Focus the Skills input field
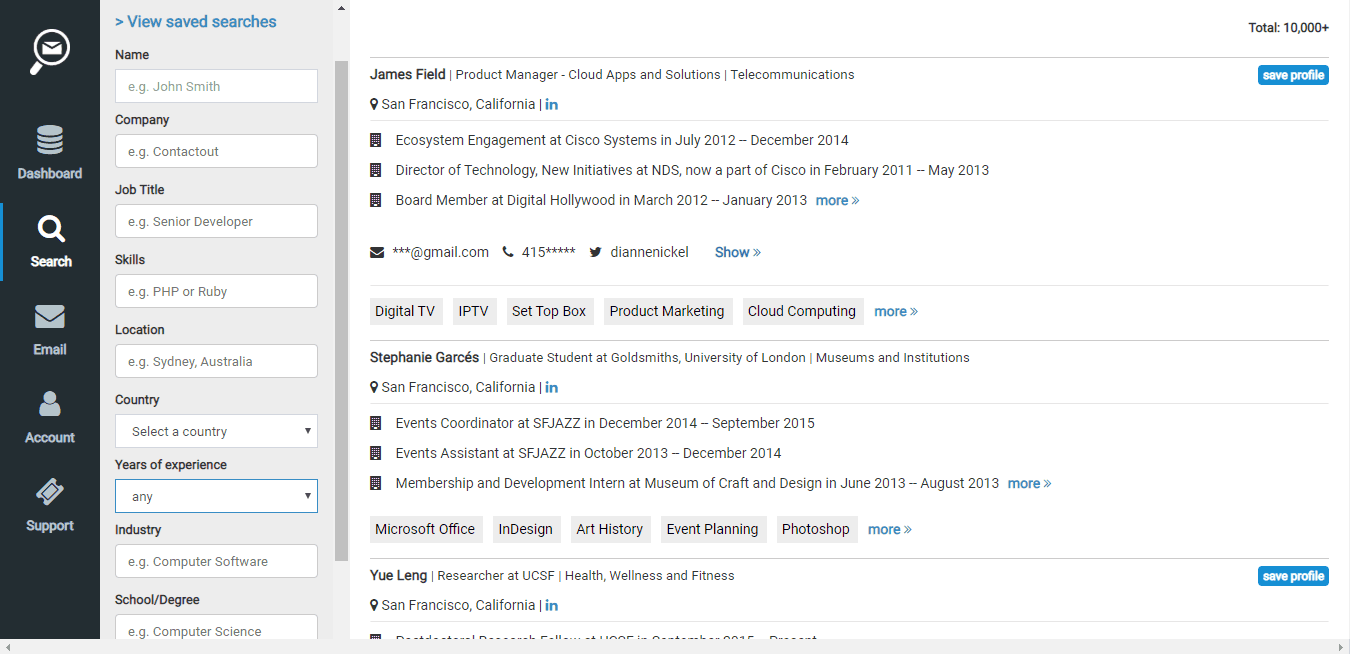Screen dimensions: 1350x654 tap(216, 291)
